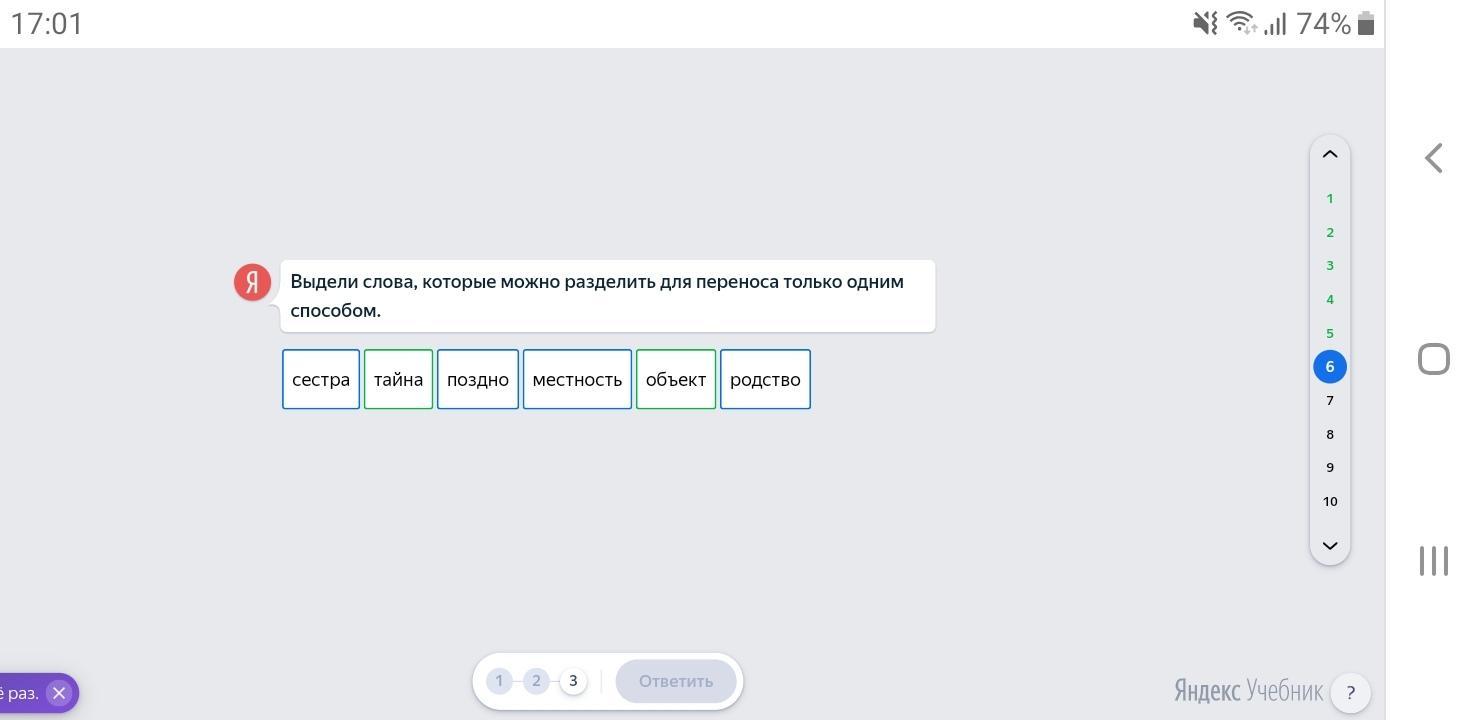Jump to task 3 in the side list
Screen dimensions: 1480x720
point(1330,265)
